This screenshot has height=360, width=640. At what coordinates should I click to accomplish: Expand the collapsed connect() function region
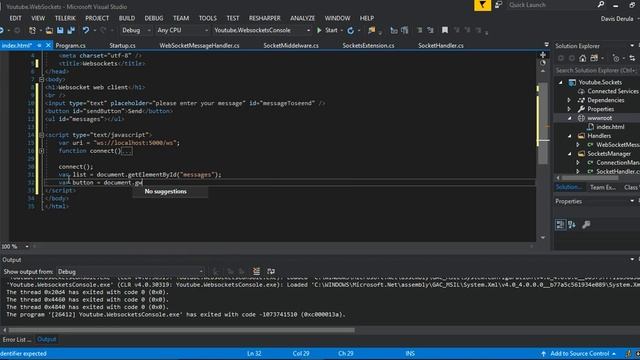[x=42, y=151]
